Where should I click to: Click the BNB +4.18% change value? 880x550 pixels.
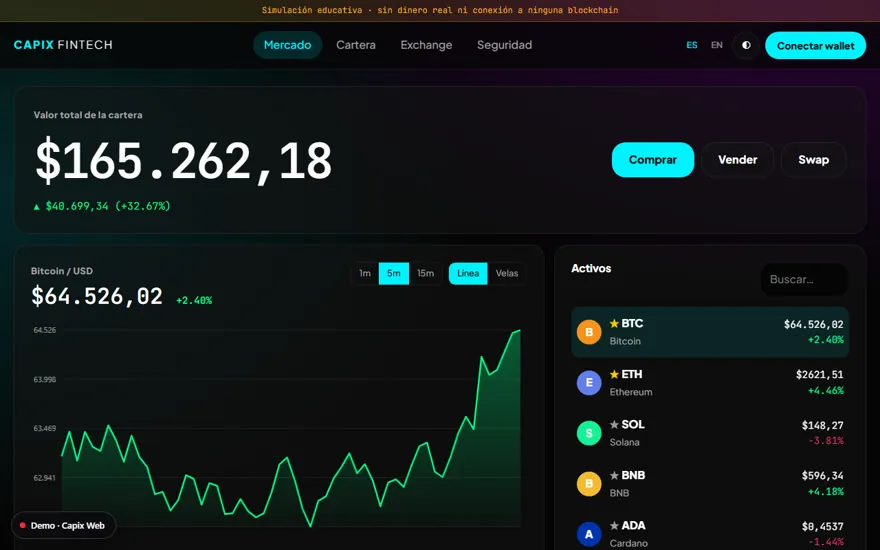click(x=826, y=492)
